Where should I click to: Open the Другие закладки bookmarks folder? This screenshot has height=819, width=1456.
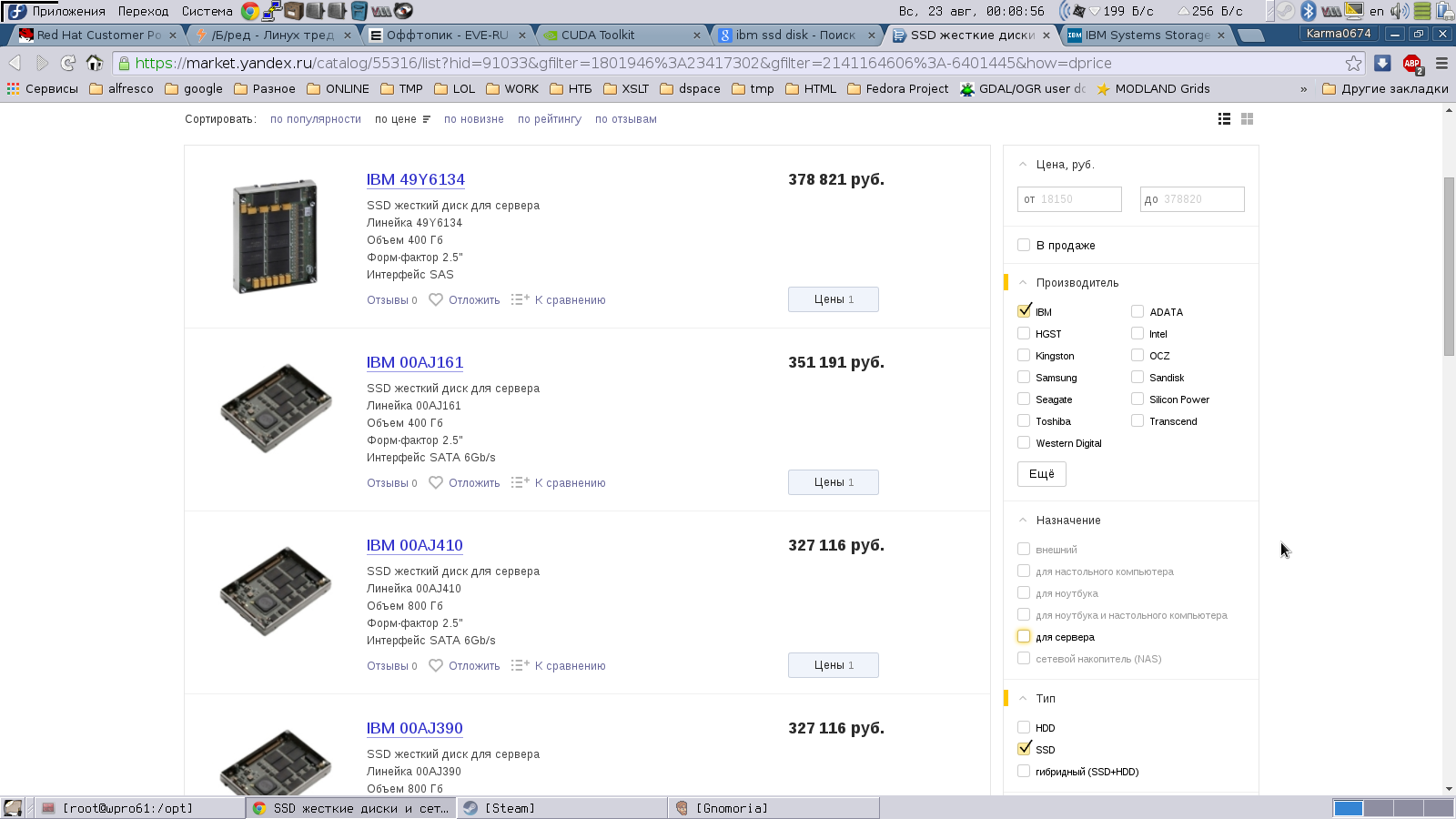pos(1385,88)
